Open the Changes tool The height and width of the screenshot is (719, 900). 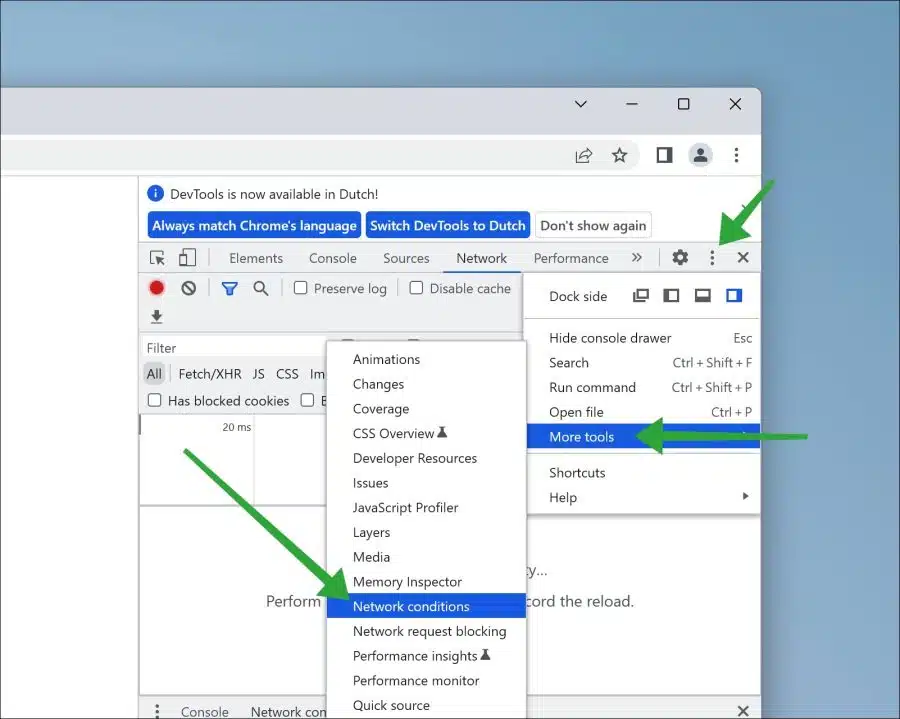[426, 384]
